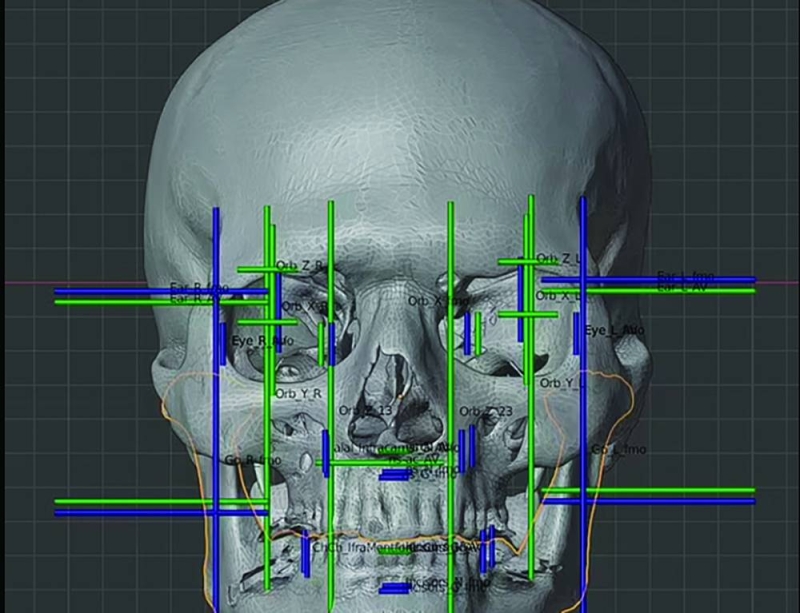The image size is (800, 613).
Task: Select the Orb_Z_23 landmark label
Action: pos(486,412)
